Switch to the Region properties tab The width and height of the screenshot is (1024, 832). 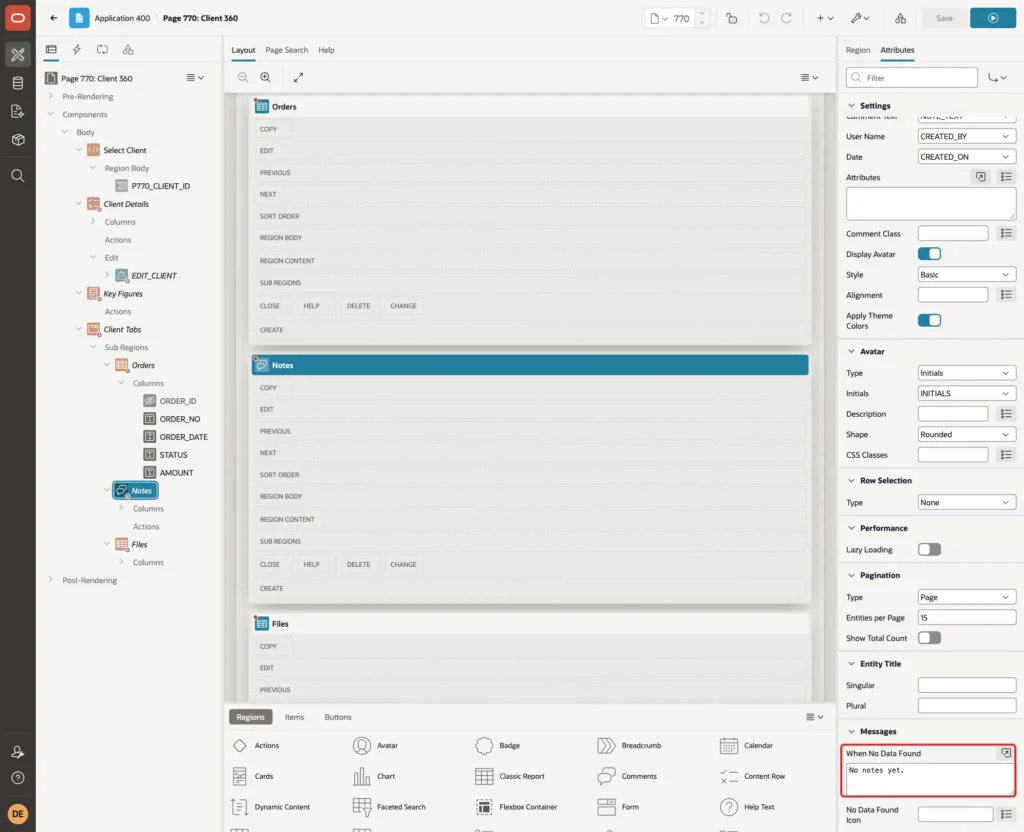point(857,50)
